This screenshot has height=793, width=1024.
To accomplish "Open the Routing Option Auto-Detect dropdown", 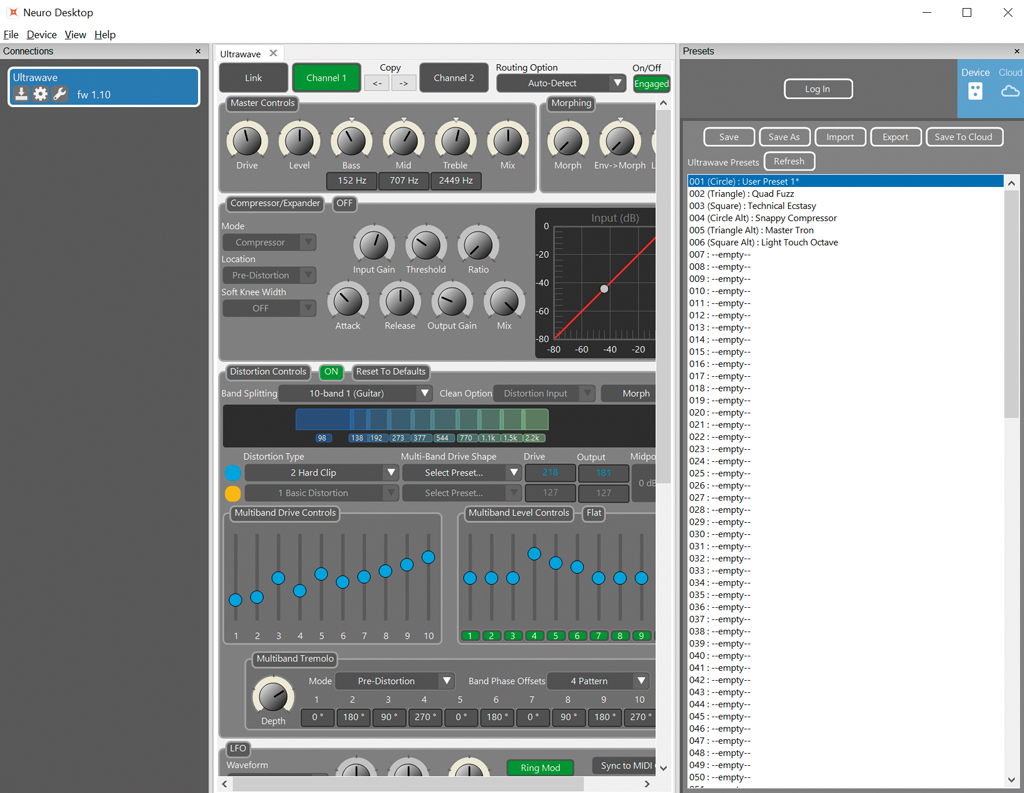I will 560,83.
